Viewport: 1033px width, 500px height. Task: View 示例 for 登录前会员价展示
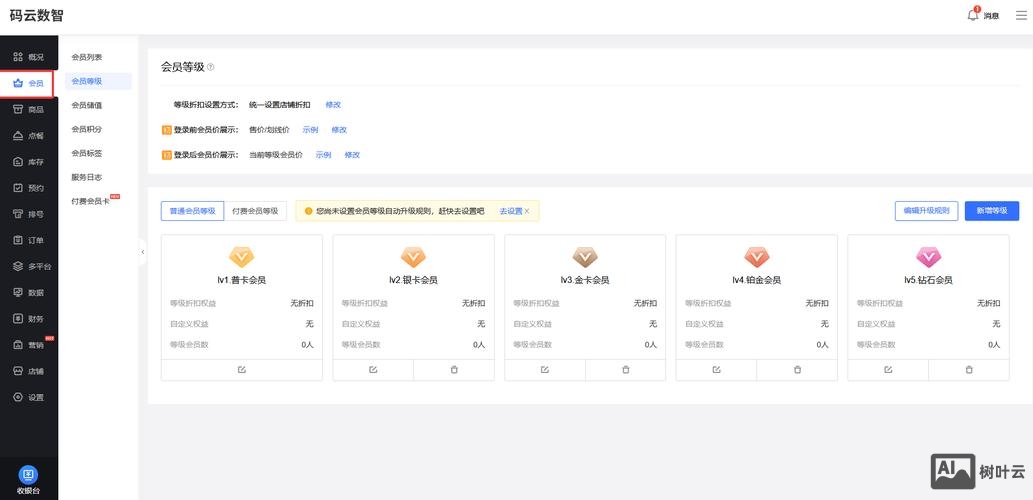point(310,130)
